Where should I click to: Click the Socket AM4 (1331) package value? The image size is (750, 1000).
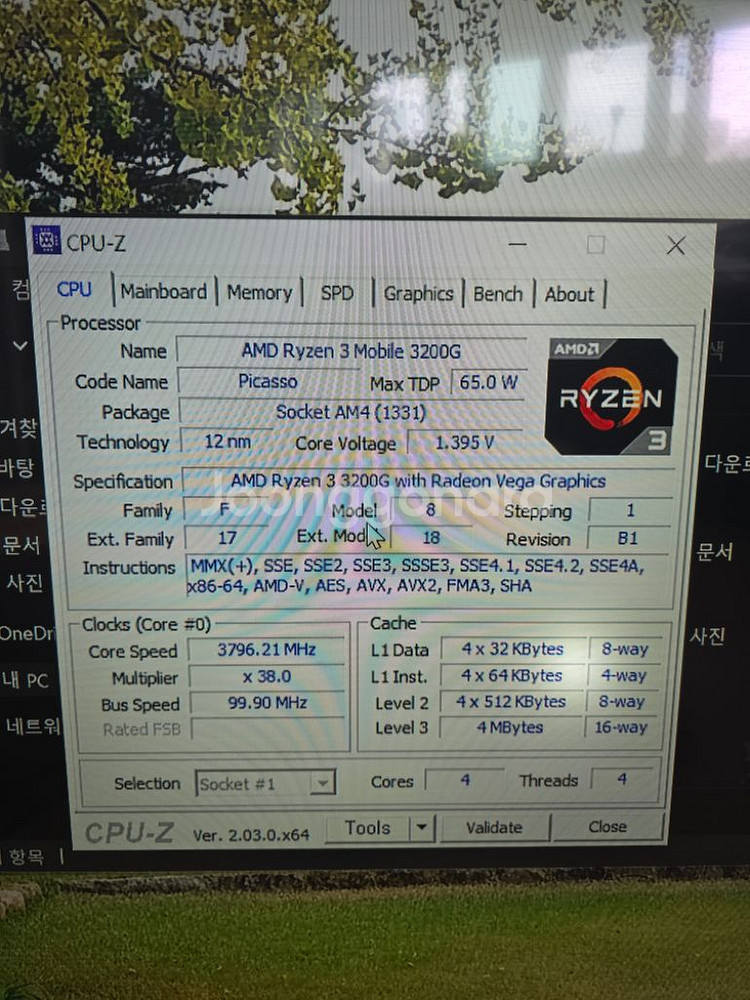[351, 412]
